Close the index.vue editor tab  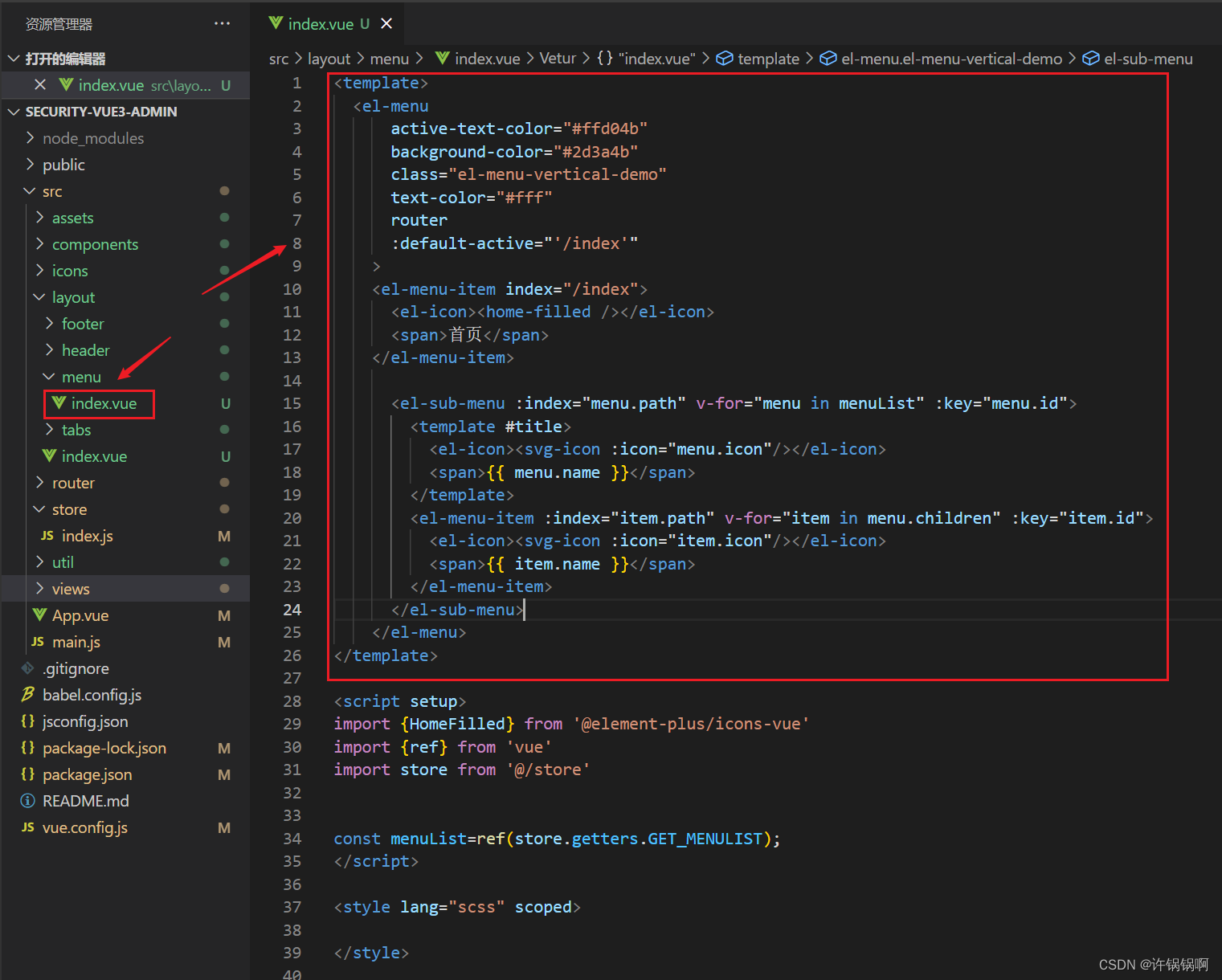click(386, 23)
